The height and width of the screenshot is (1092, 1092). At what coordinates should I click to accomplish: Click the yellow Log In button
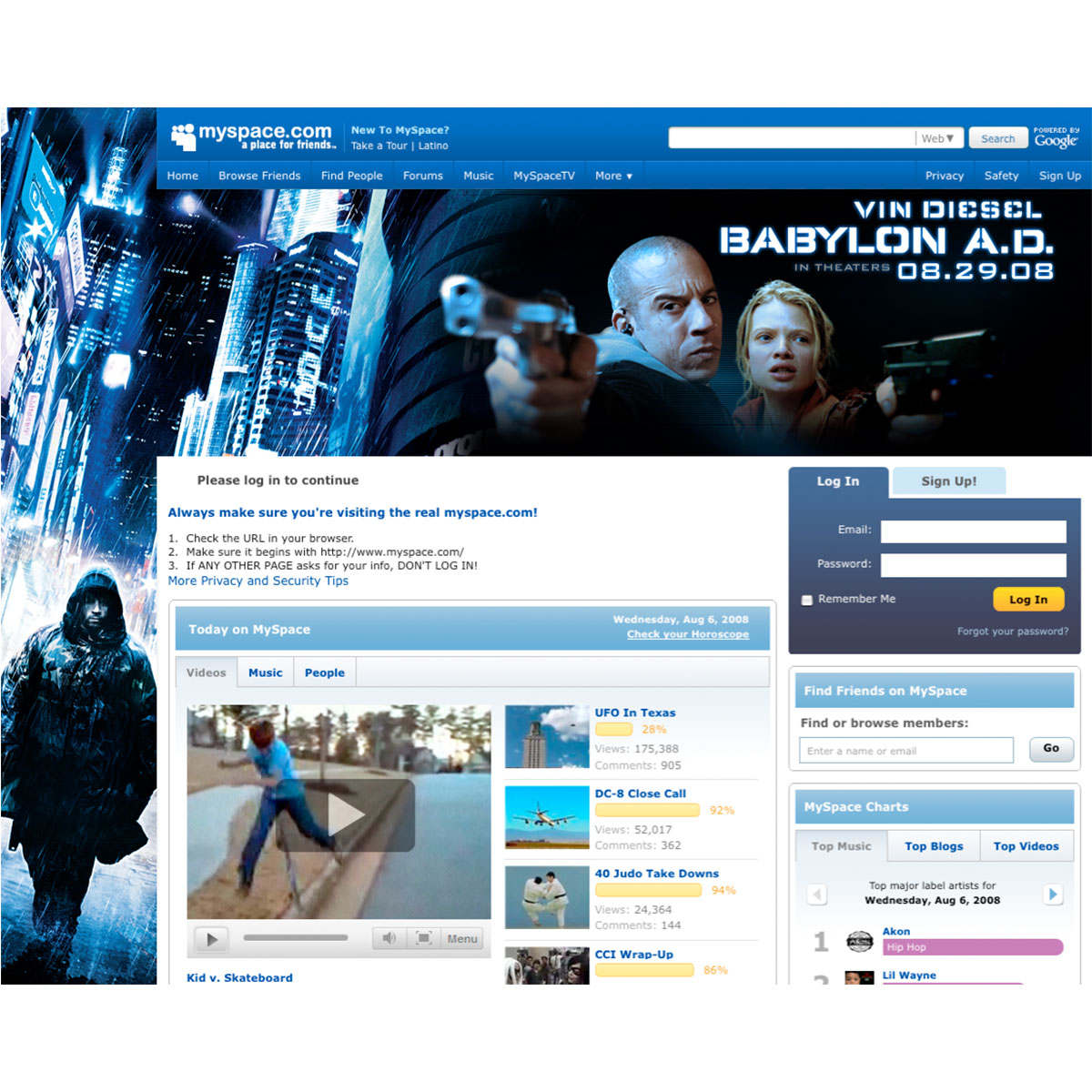click(x=1028, y=600)
